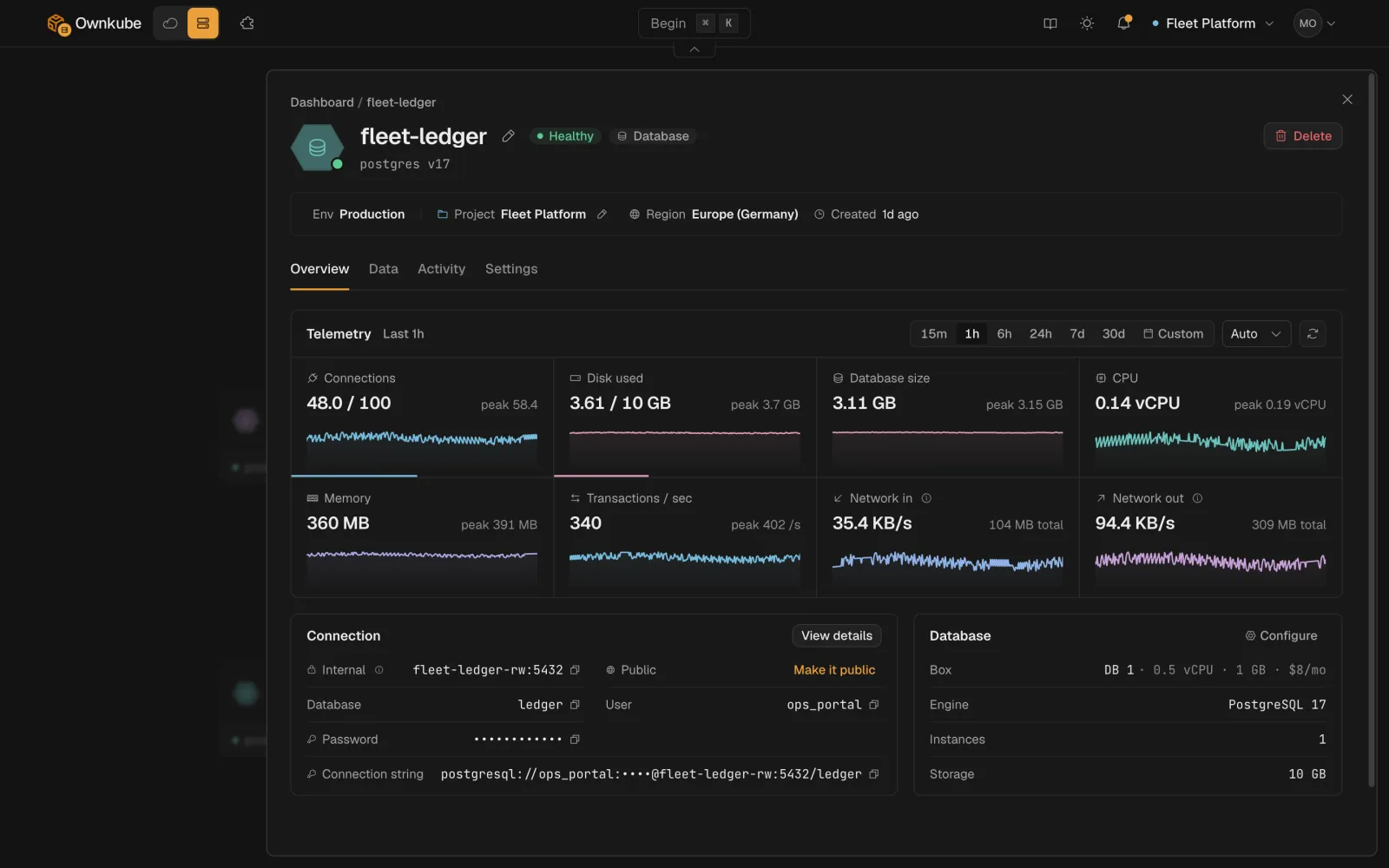Show Network out info tooltip
The image size is (1389, 868).
(1198, 498)
